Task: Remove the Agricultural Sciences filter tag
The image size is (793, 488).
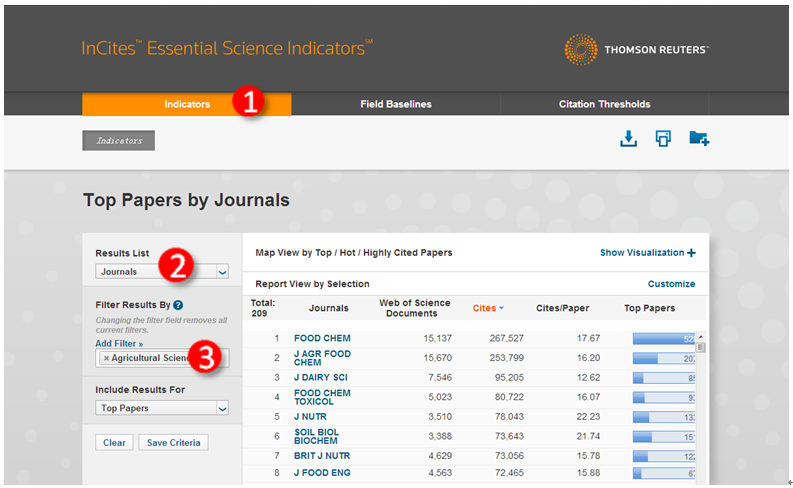Action: pos(106,358)
